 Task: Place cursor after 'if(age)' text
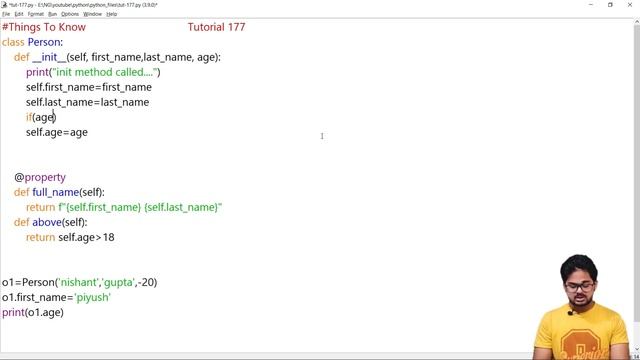click(56, 118)
